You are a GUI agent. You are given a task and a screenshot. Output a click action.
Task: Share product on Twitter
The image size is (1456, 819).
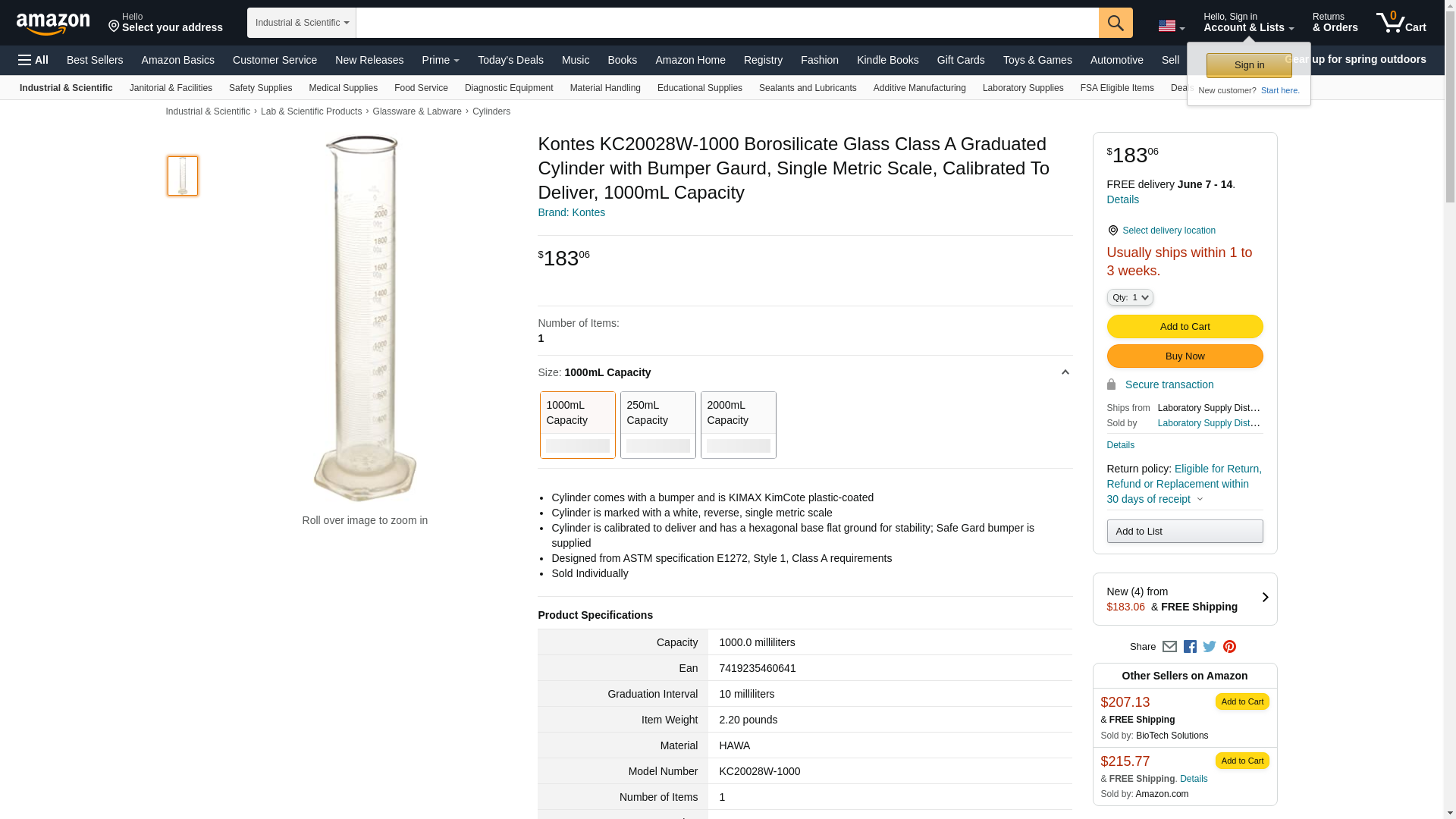(1210, 647)
